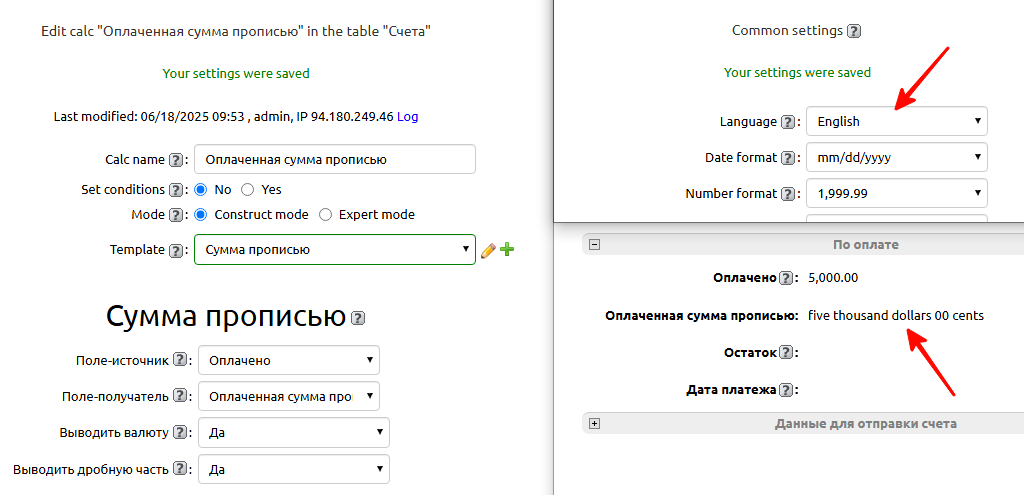Expand Данные для отправки счета section
The height and width of the screenshot is (495, 1024).
(x=594, y=424)
